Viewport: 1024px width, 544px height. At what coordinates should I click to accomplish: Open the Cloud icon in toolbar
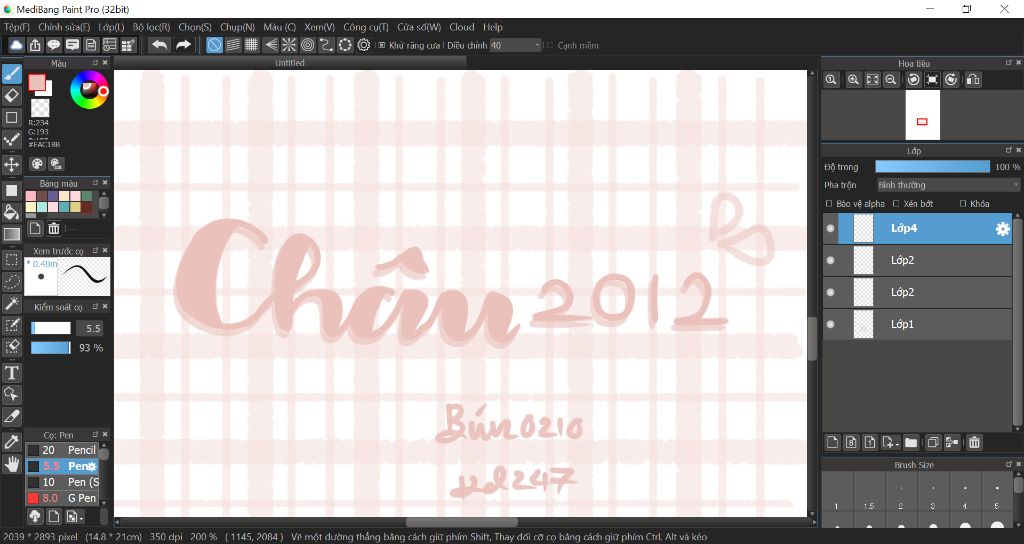(x=16, y=45)
